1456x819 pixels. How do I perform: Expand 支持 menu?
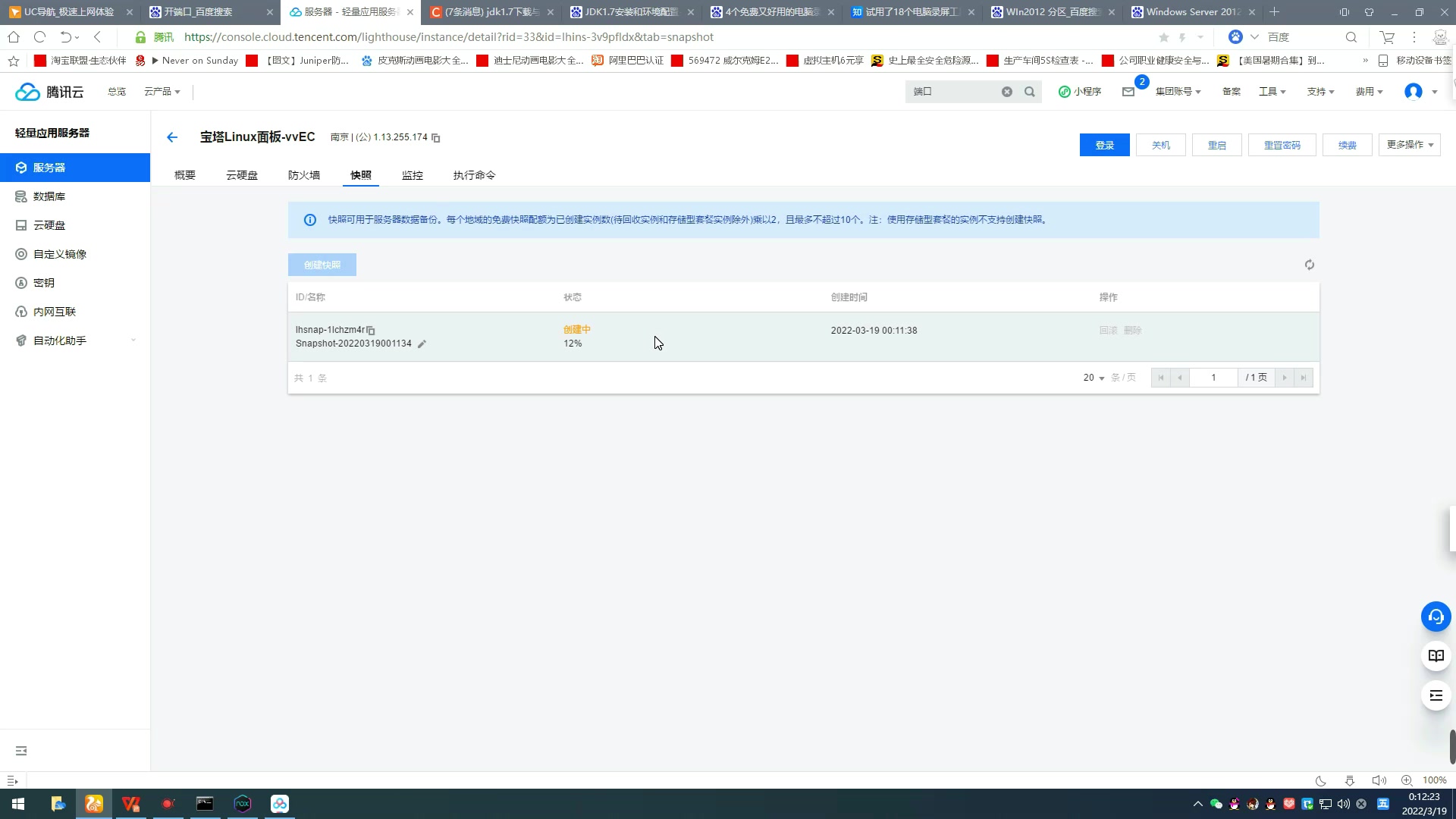pos(1321,92)
